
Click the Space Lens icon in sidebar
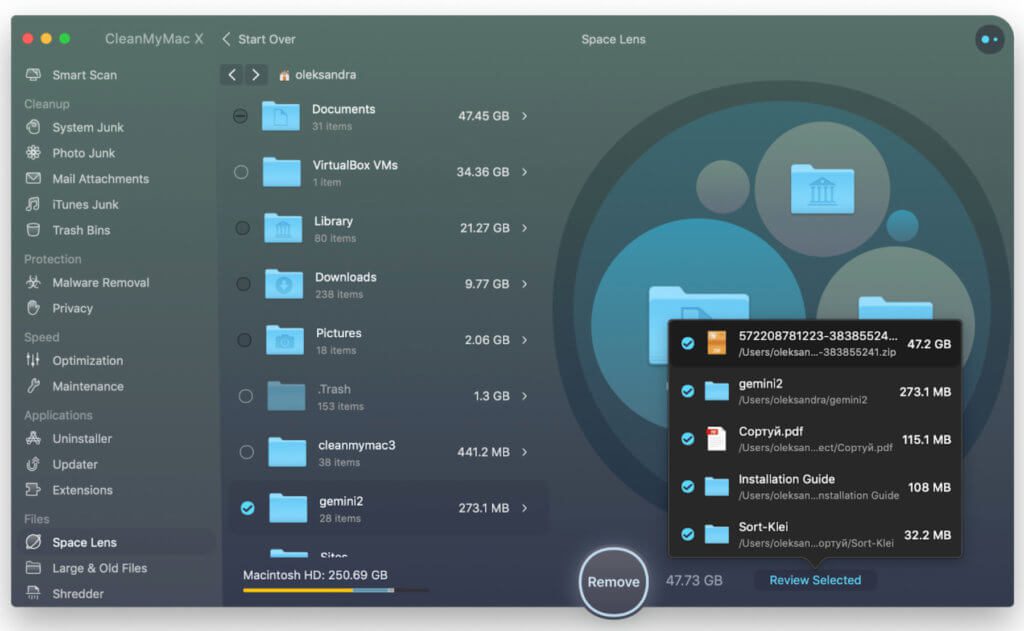[x=33, y=542]
